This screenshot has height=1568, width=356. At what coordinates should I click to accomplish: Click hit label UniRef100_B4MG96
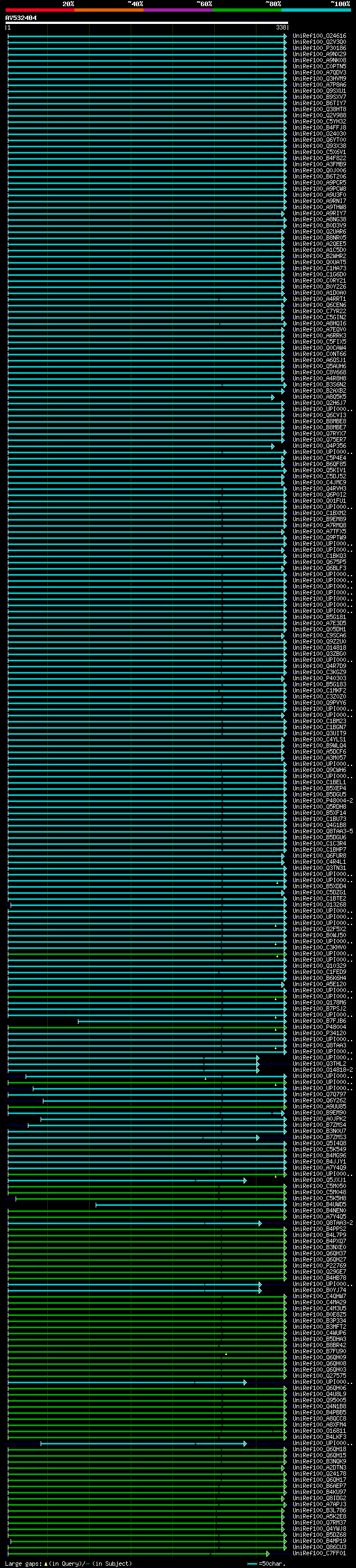pyautogui.click(x=319, y=1155)
